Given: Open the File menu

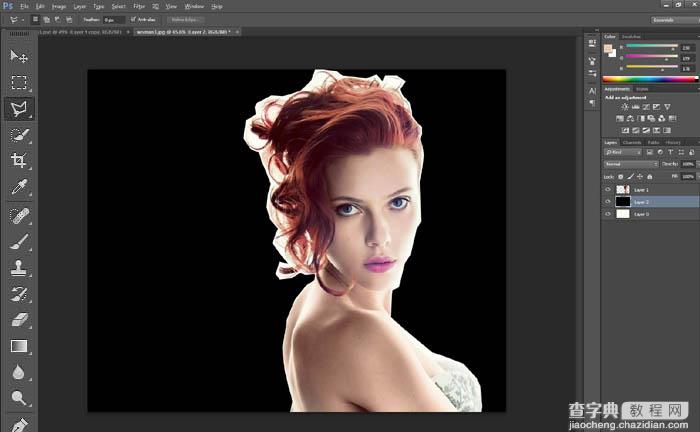Looking at the screenshot, I should 25,7.
